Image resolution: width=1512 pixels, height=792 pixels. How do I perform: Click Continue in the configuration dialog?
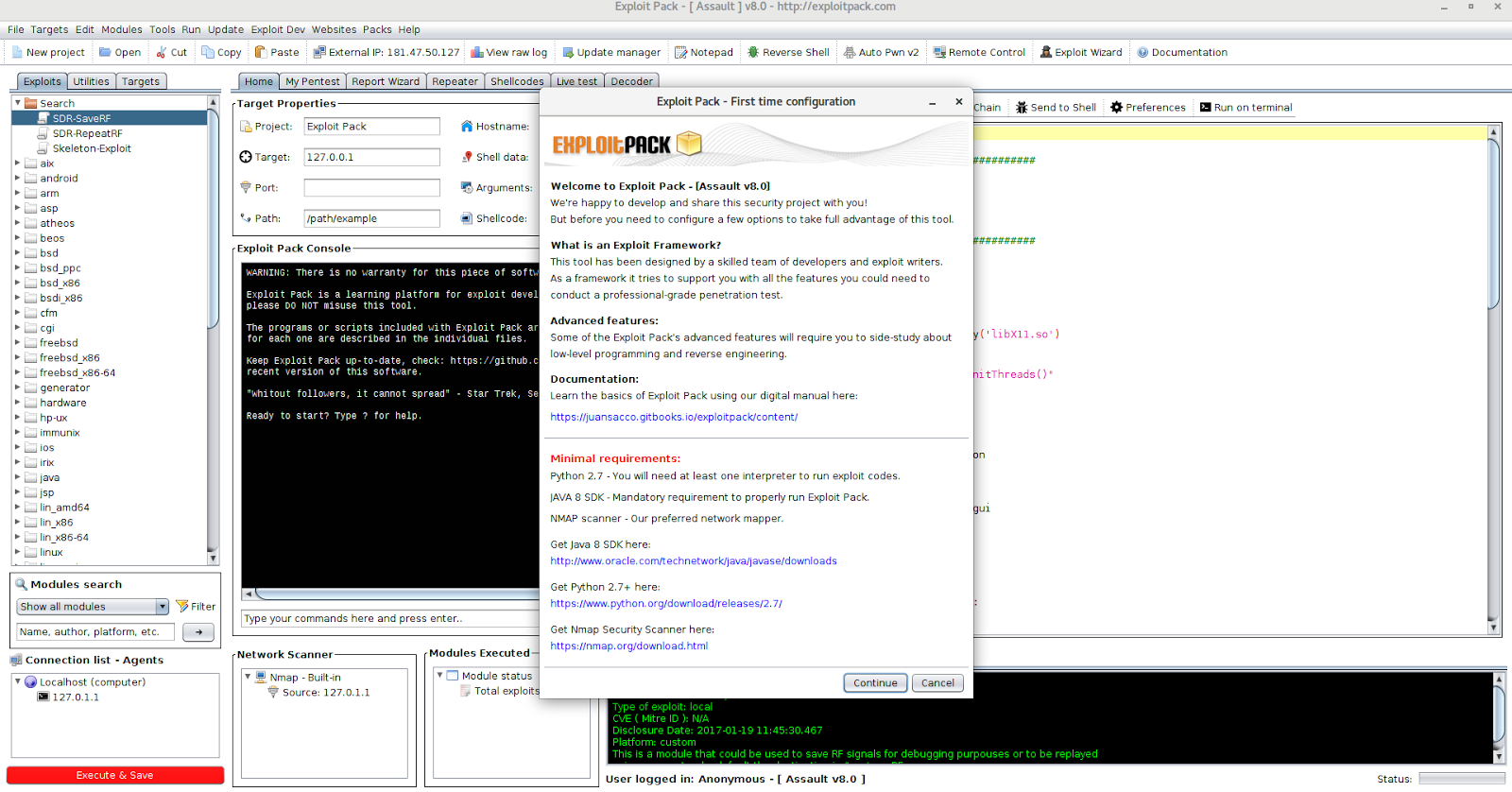click(x=875, y=682)
